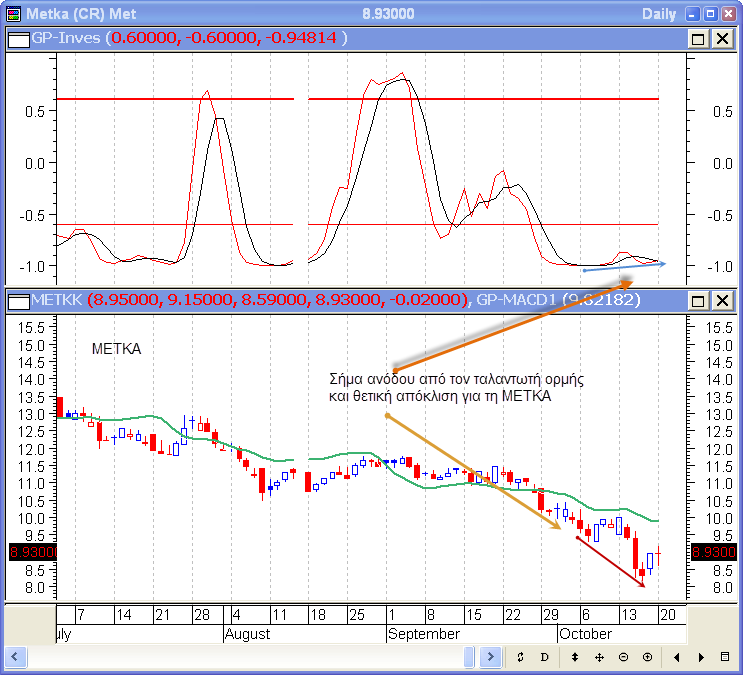Click the last square icon in bottom toolbar
The height and width of the screenshot is (675, 743).
click(x=725, y=657)
